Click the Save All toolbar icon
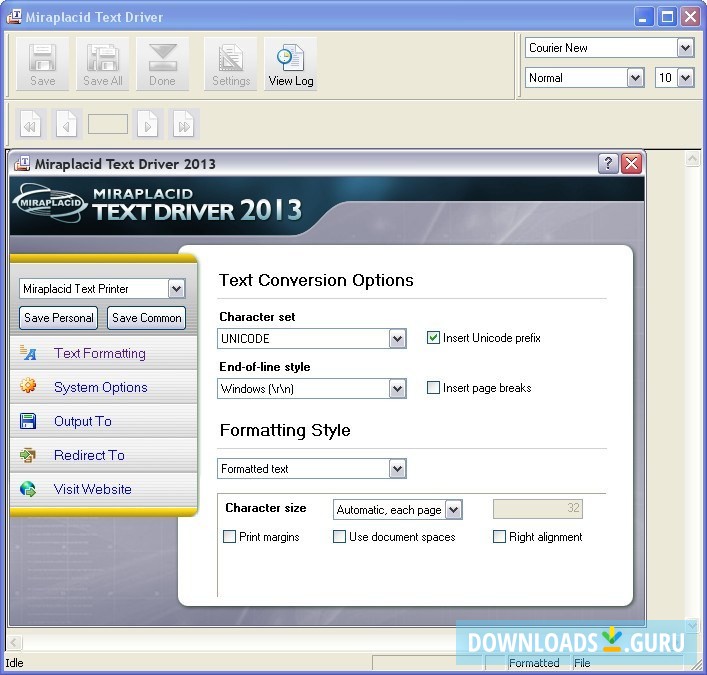The image size is (707, 675). [103, 64]
